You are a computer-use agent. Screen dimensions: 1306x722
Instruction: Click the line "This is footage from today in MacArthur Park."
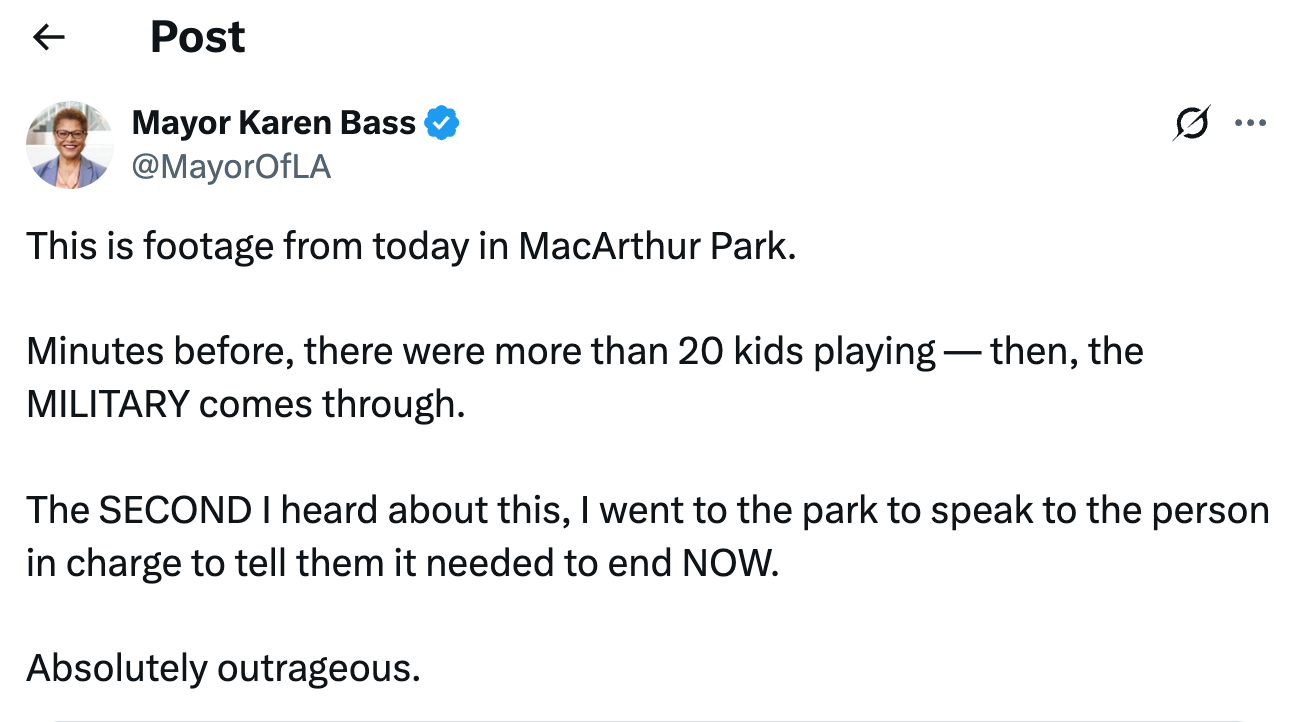point(410,246)
